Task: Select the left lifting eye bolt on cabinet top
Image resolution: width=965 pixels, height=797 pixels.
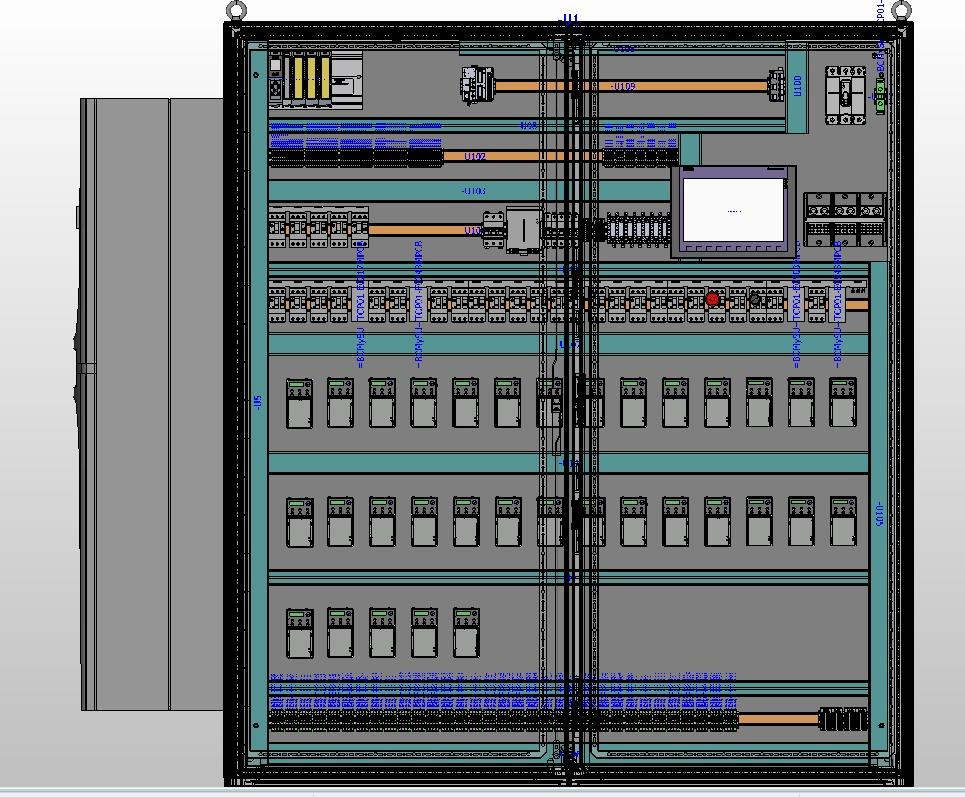Action: pyautogui.click(x=236, y=11)
